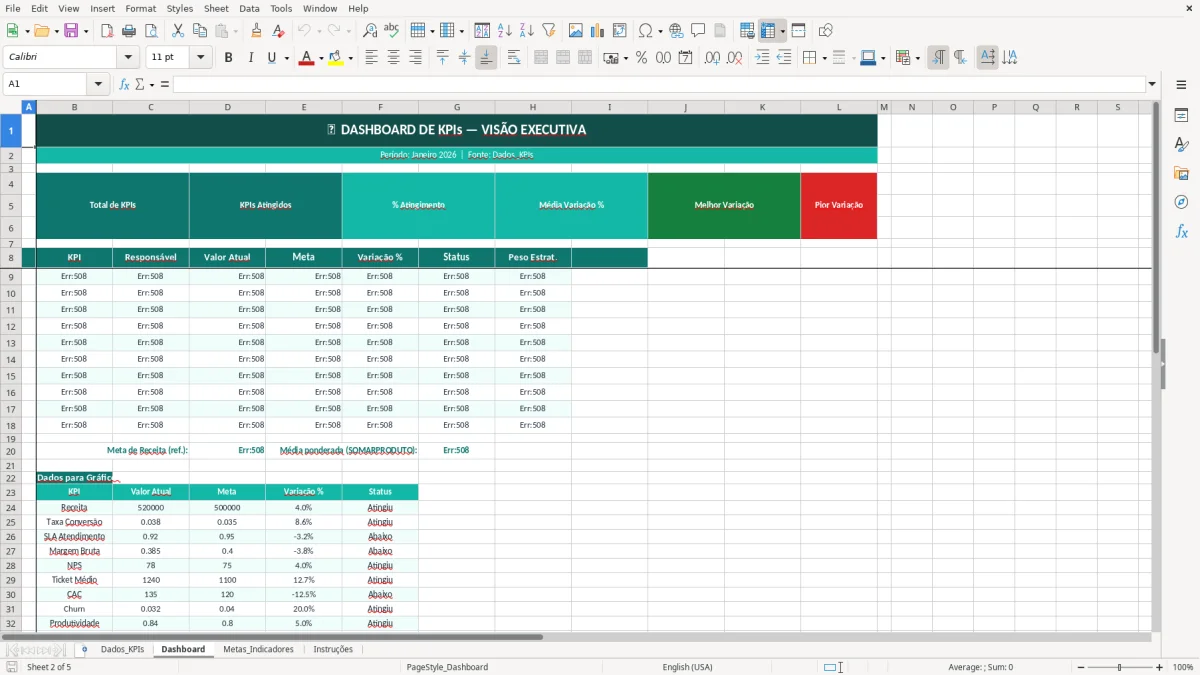Toggle Wrap Text
This screenshot has height=675, width=1200.
514,58
